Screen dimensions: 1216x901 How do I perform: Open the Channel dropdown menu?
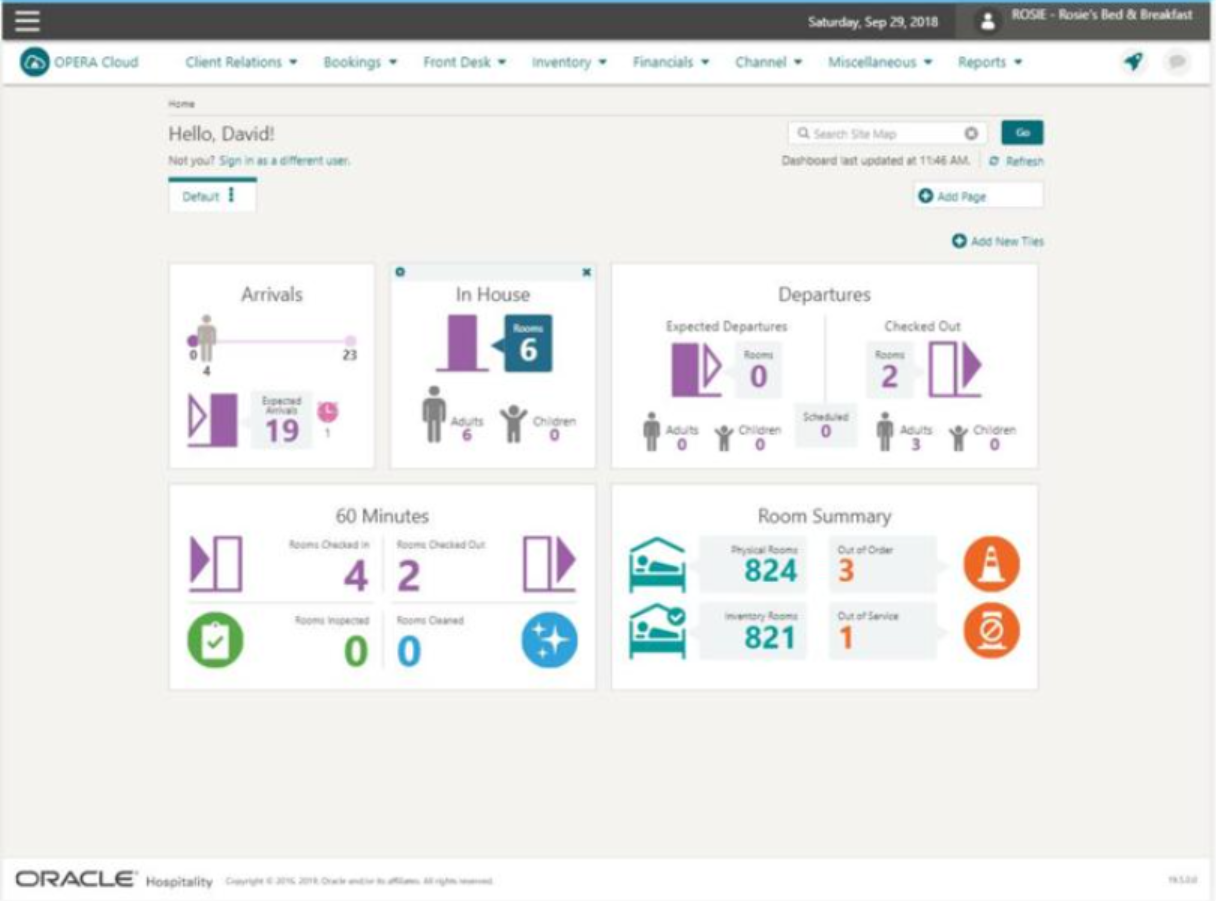769,62
